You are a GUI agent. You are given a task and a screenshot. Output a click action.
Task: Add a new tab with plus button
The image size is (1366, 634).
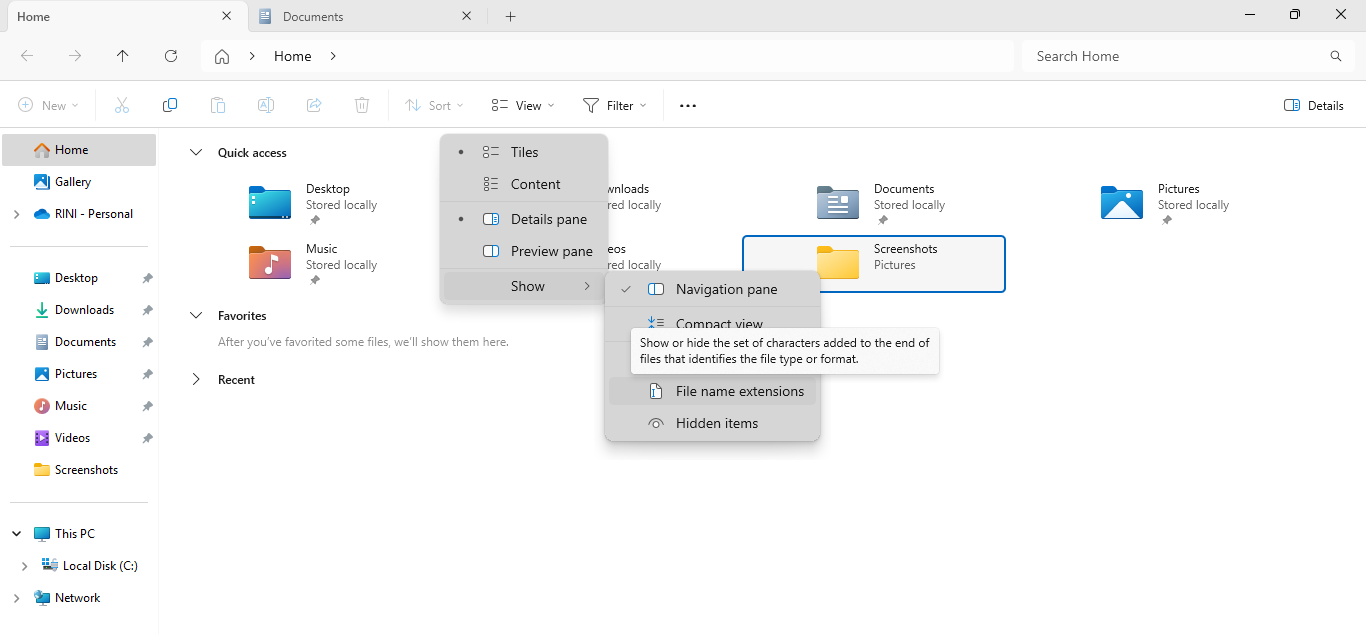pyautogui.click(x=510, y=16)
